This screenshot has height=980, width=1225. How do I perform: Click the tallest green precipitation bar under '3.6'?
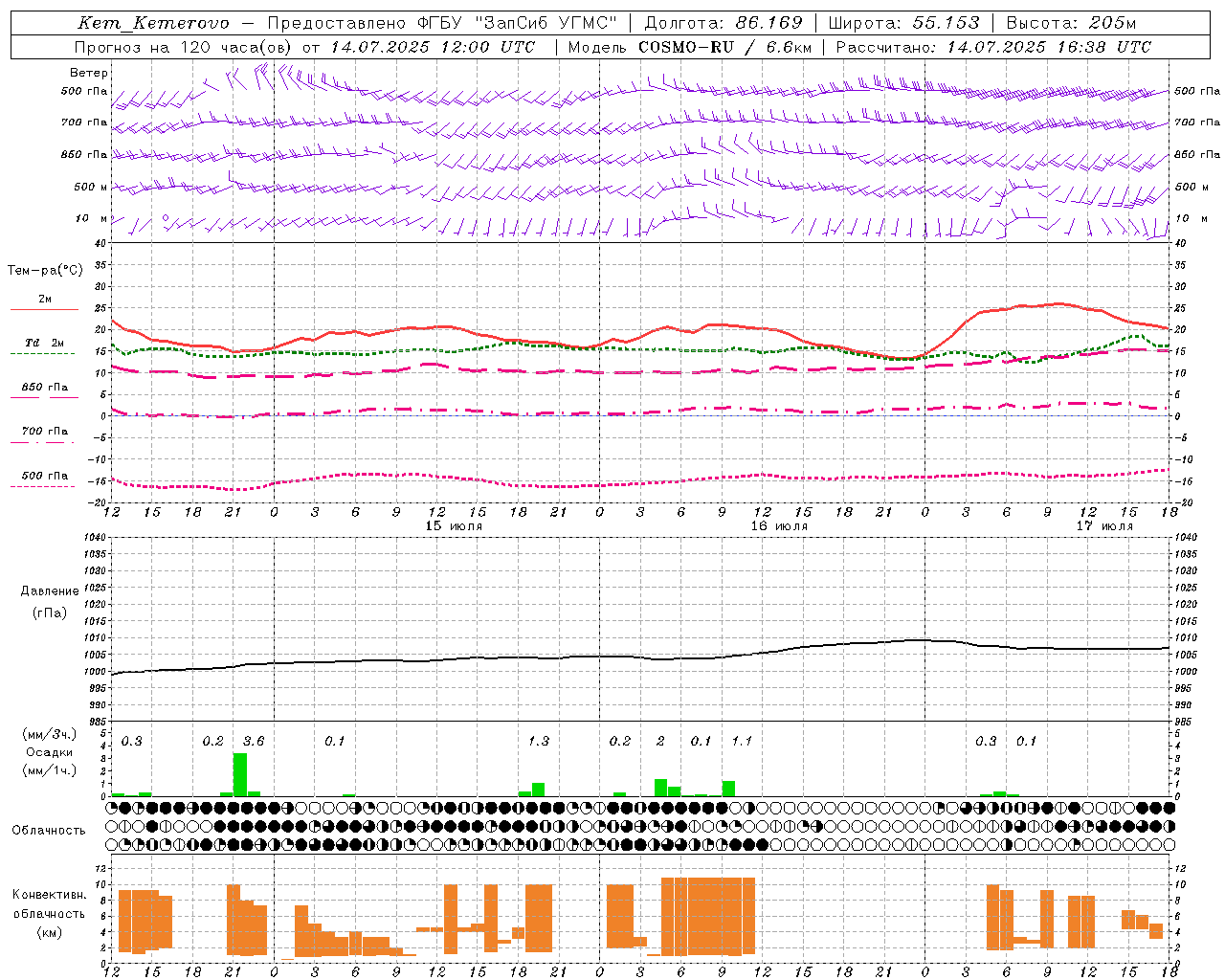[240, 774]
